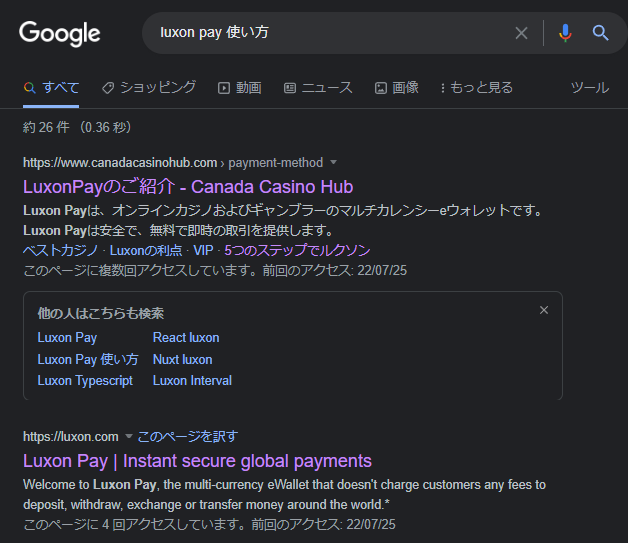Open ツール options
The height and width of the screenshot is (543, 628).
(590, 87)
